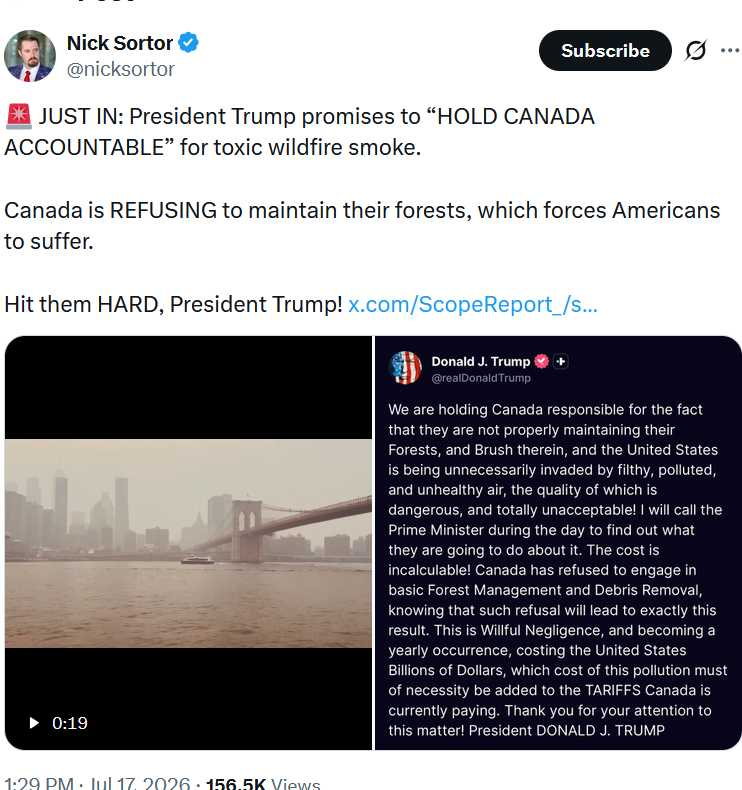Viewport: 742px width, 790px height.
Task: Subscribe to Nick Sortor
Action: [x=605, y=50]
